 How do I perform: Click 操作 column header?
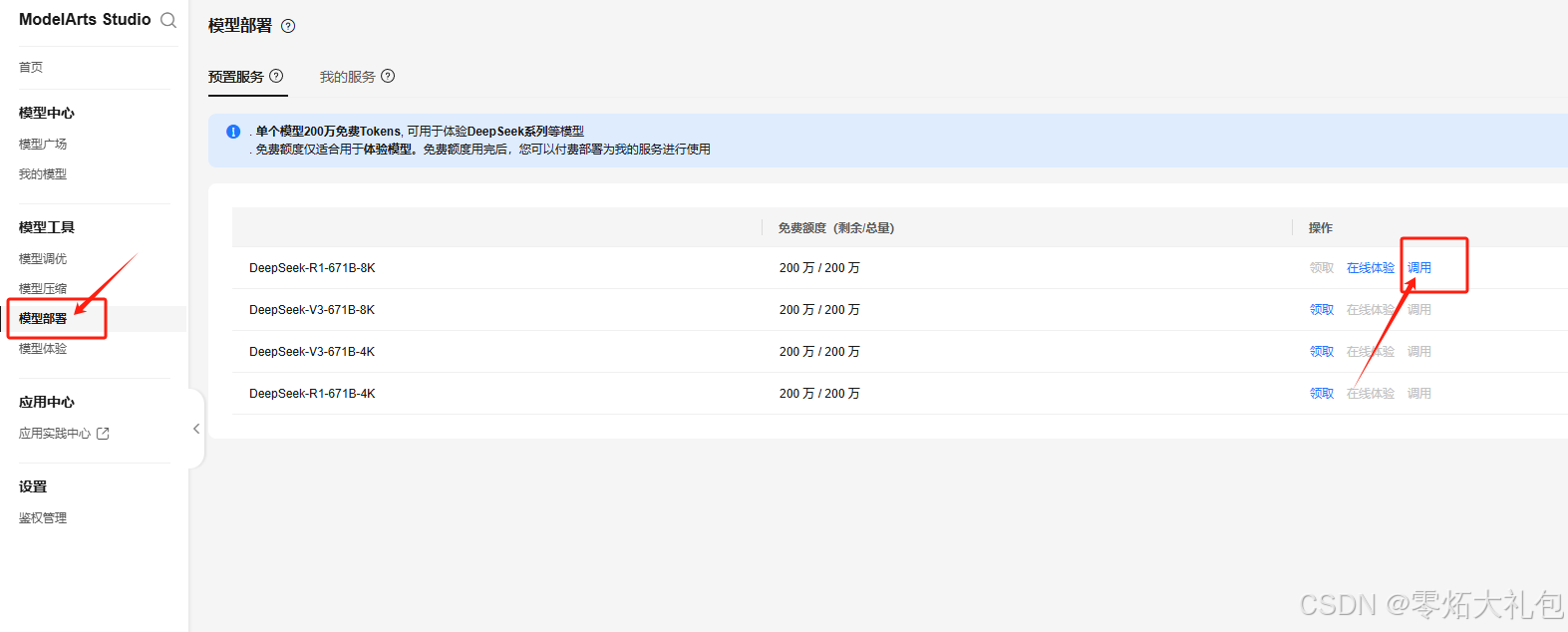[x=1321, y=228]
